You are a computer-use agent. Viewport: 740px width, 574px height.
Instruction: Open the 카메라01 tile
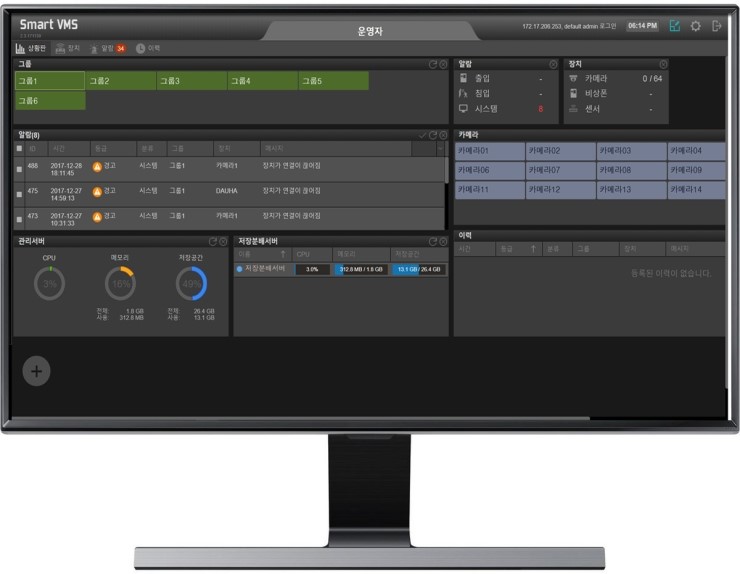pos(490,151)
